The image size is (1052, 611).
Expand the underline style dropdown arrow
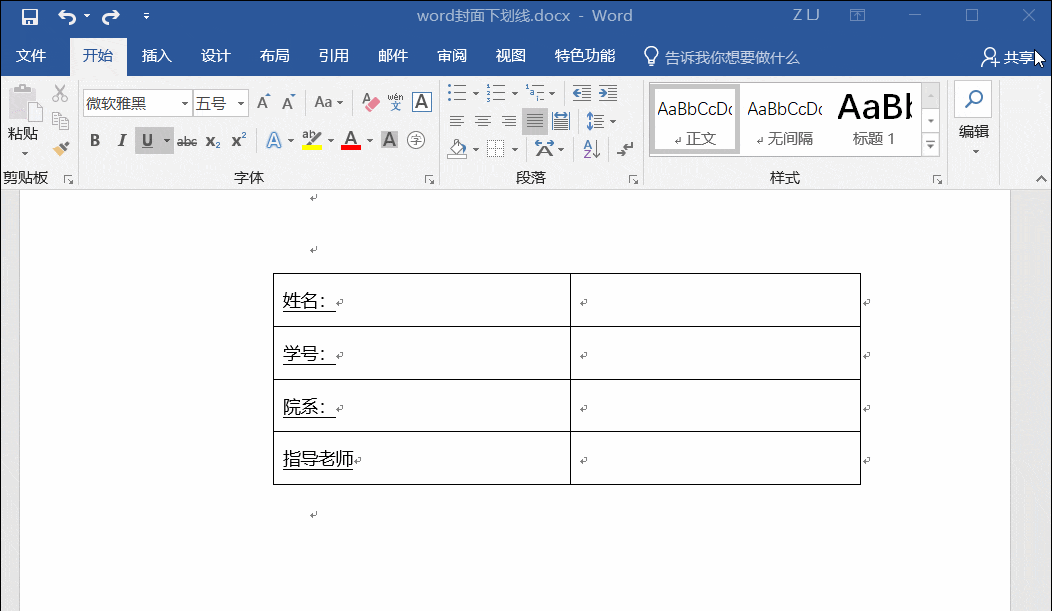(166, 140)
